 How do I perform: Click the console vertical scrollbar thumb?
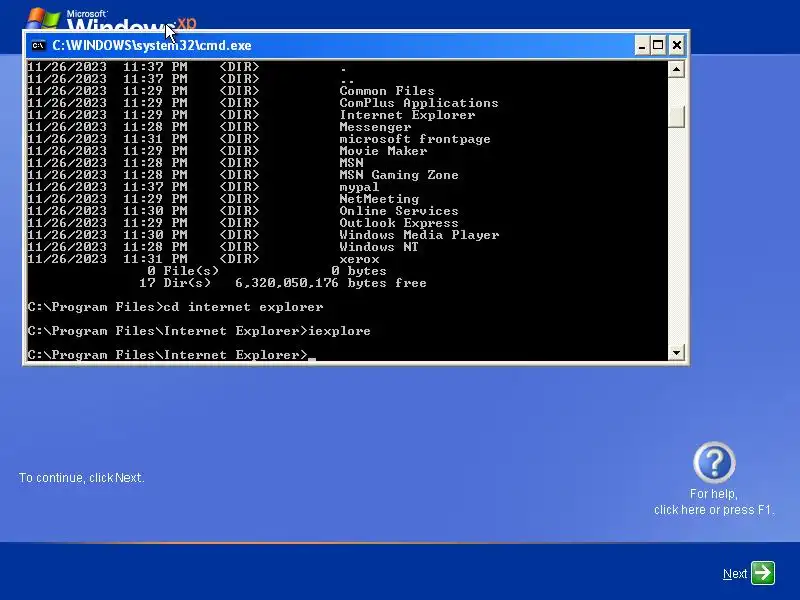tap(676, 117)
